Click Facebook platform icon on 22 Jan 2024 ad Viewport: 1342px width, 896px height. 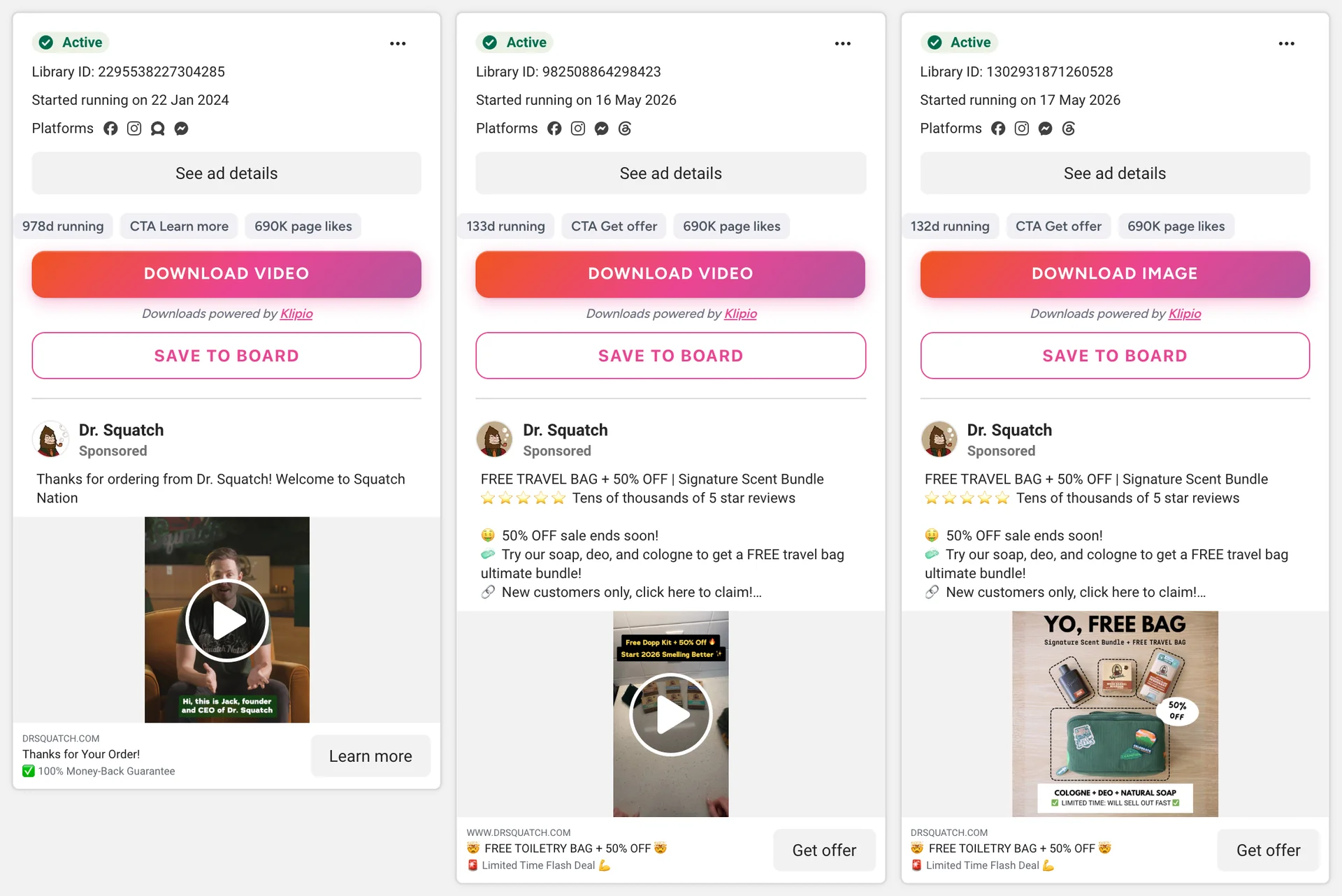(110, 129)
